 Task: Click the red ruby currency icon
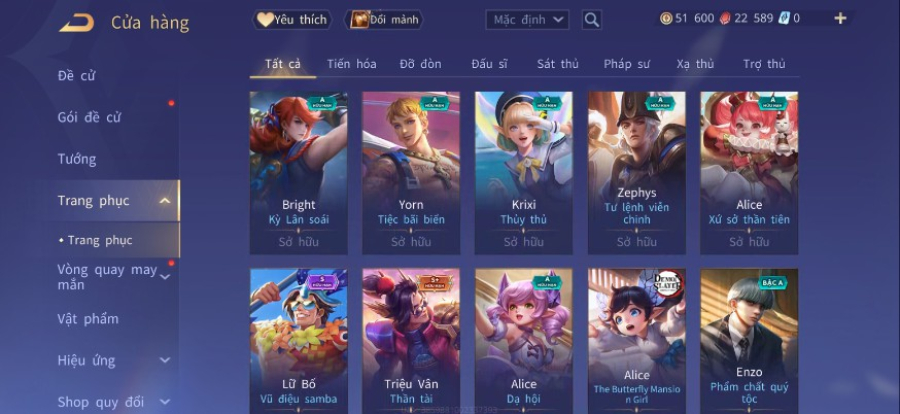[726, 18]
